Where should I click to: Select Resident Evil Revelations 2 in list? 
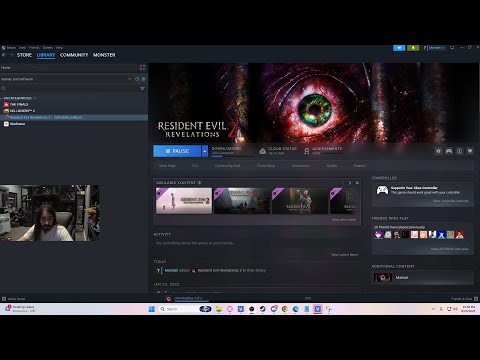pyautogui.click(x=74, y=117)
